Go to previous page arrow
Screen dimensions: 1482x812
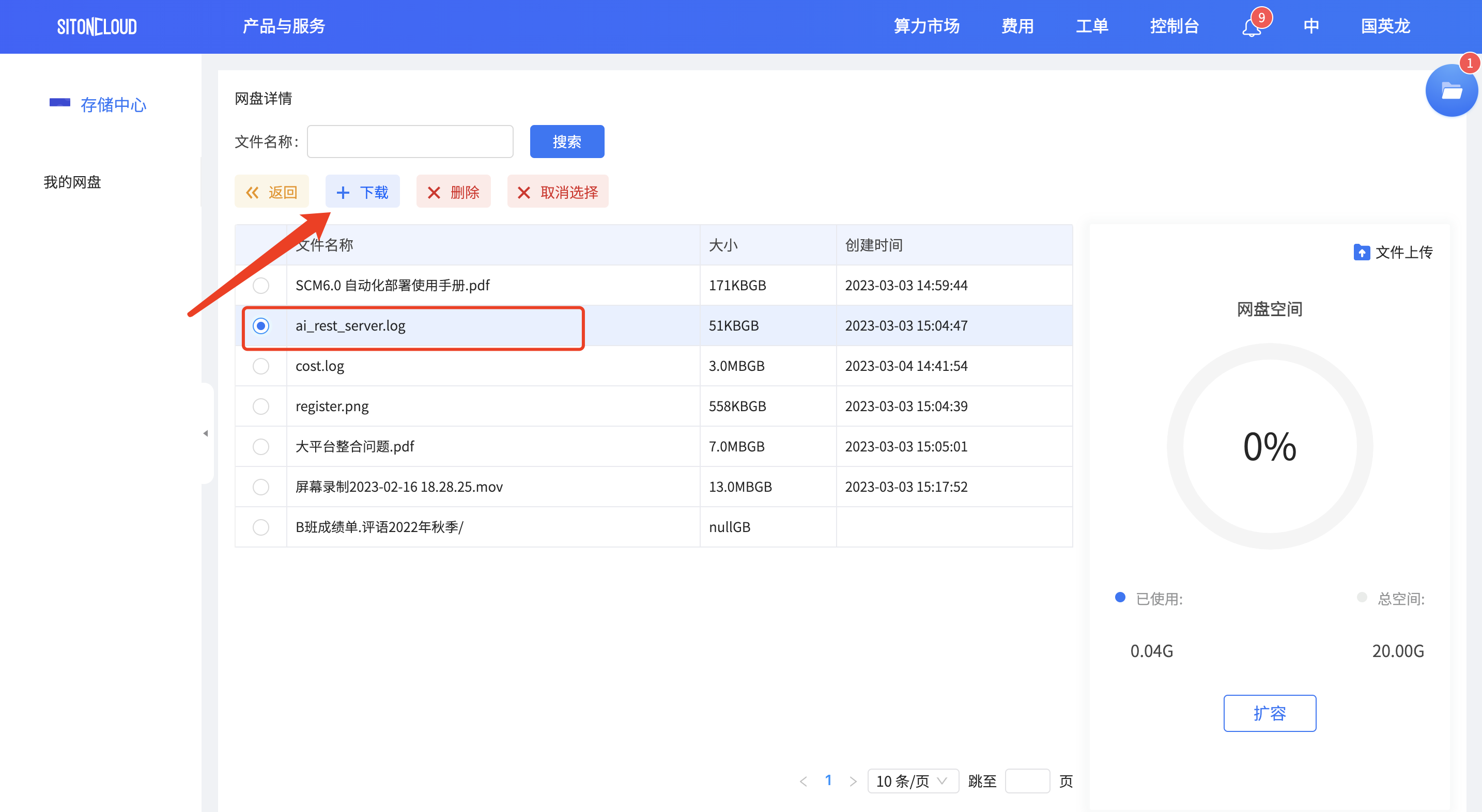pos(803,781)
